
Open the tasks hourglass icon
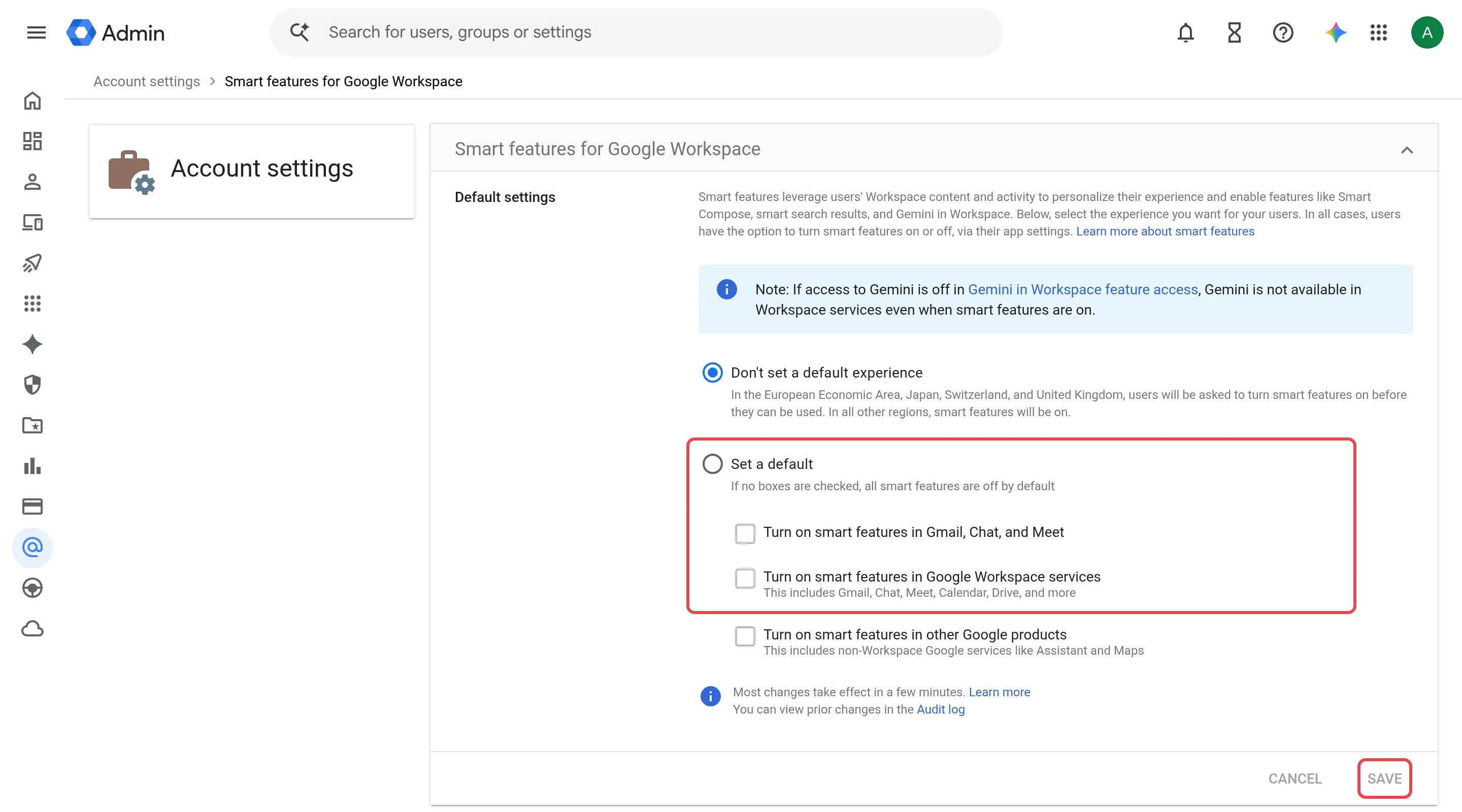[x=1235, y=32]
